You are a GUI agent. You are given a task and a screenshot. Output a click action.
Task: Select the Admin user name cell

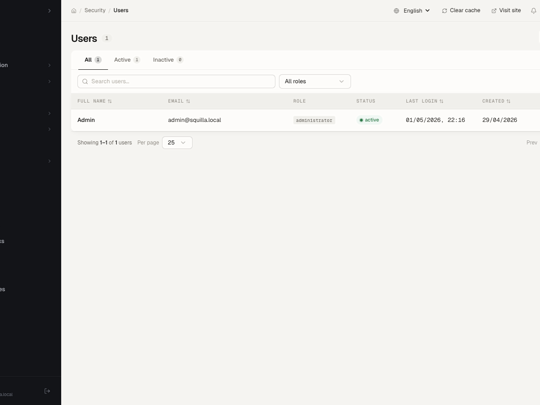click(86, 120)
